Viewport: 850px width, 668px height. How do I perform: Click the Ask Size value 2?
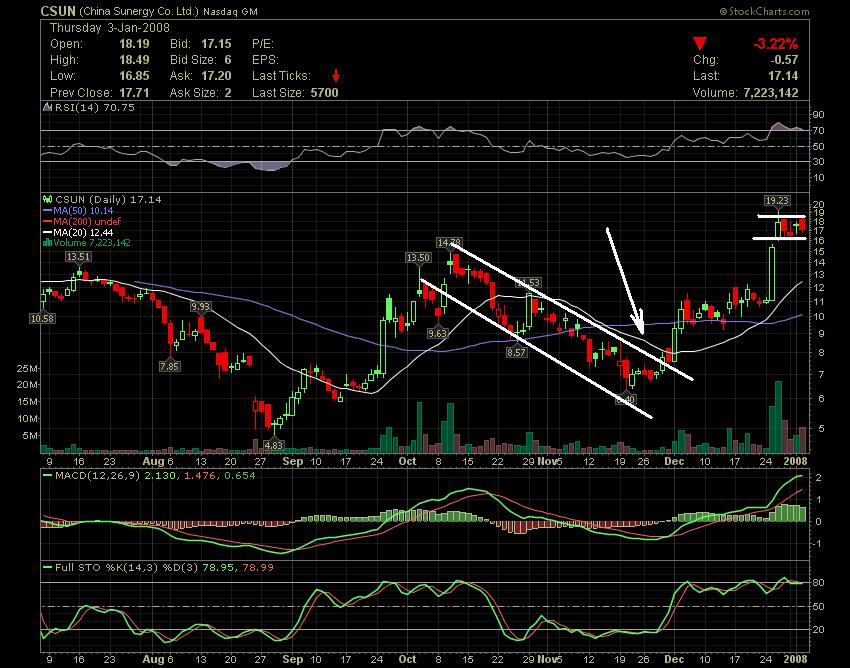click(228, 93)
